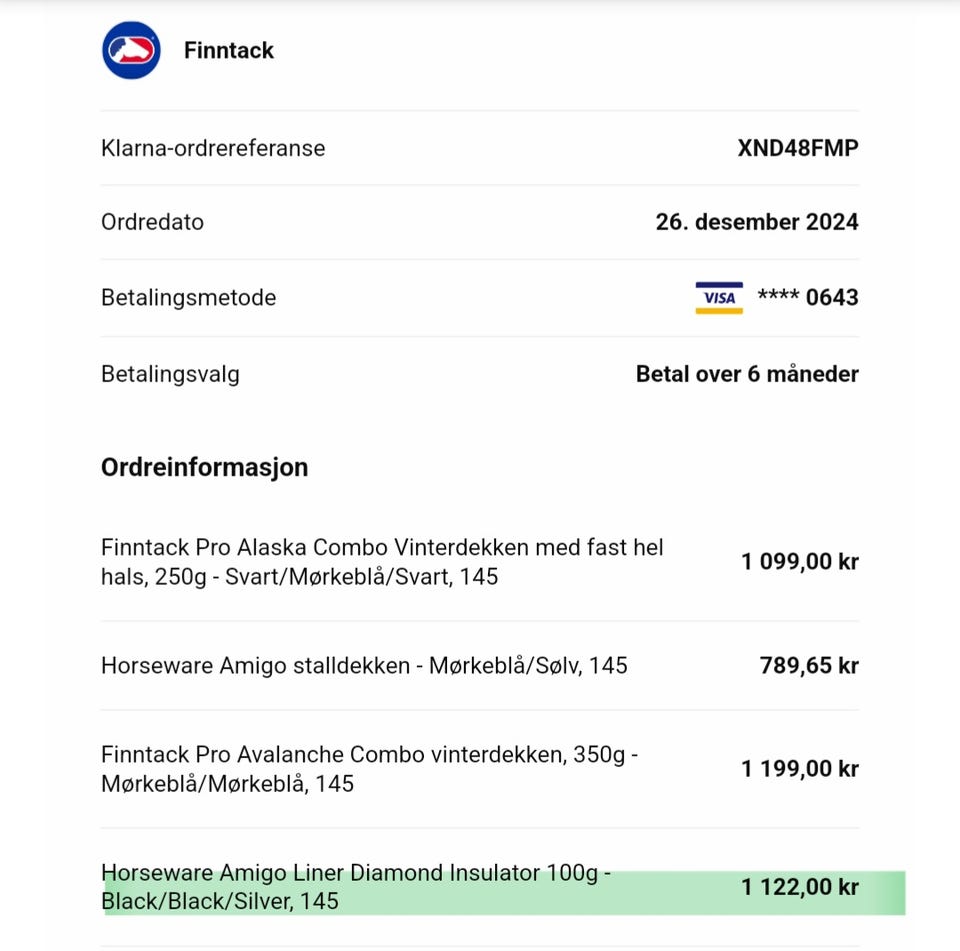Click the Betalingsvalg label

pos(170,374)
